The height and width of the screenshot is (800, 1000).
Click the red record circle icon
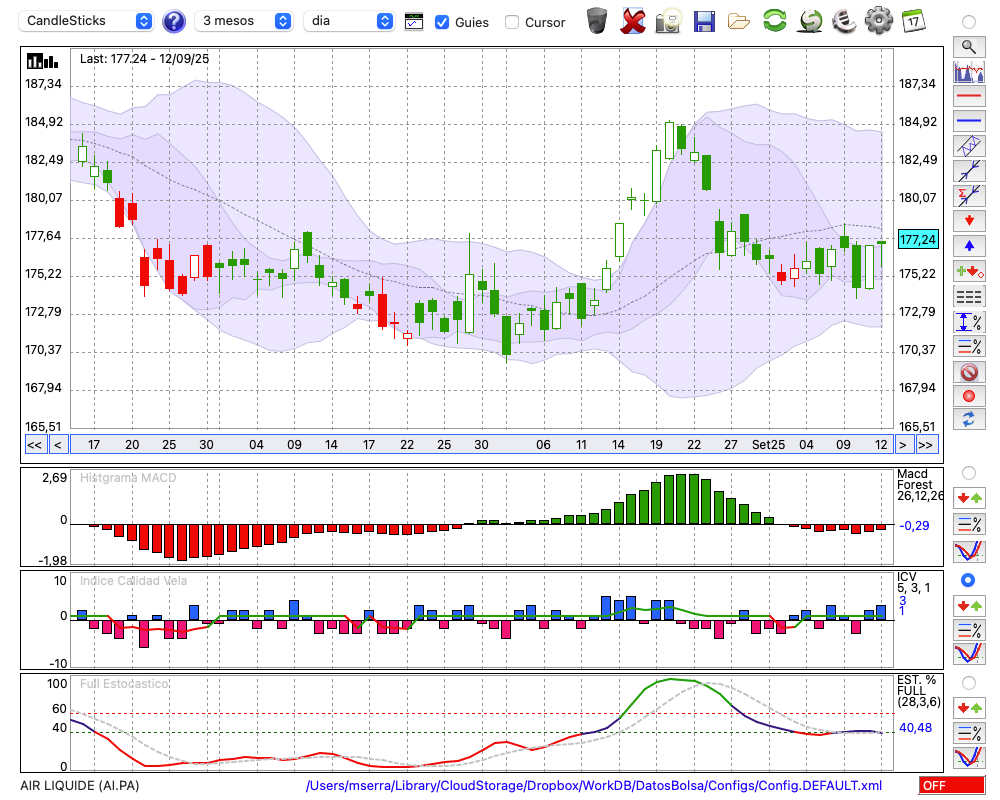(x=969, y=396)
